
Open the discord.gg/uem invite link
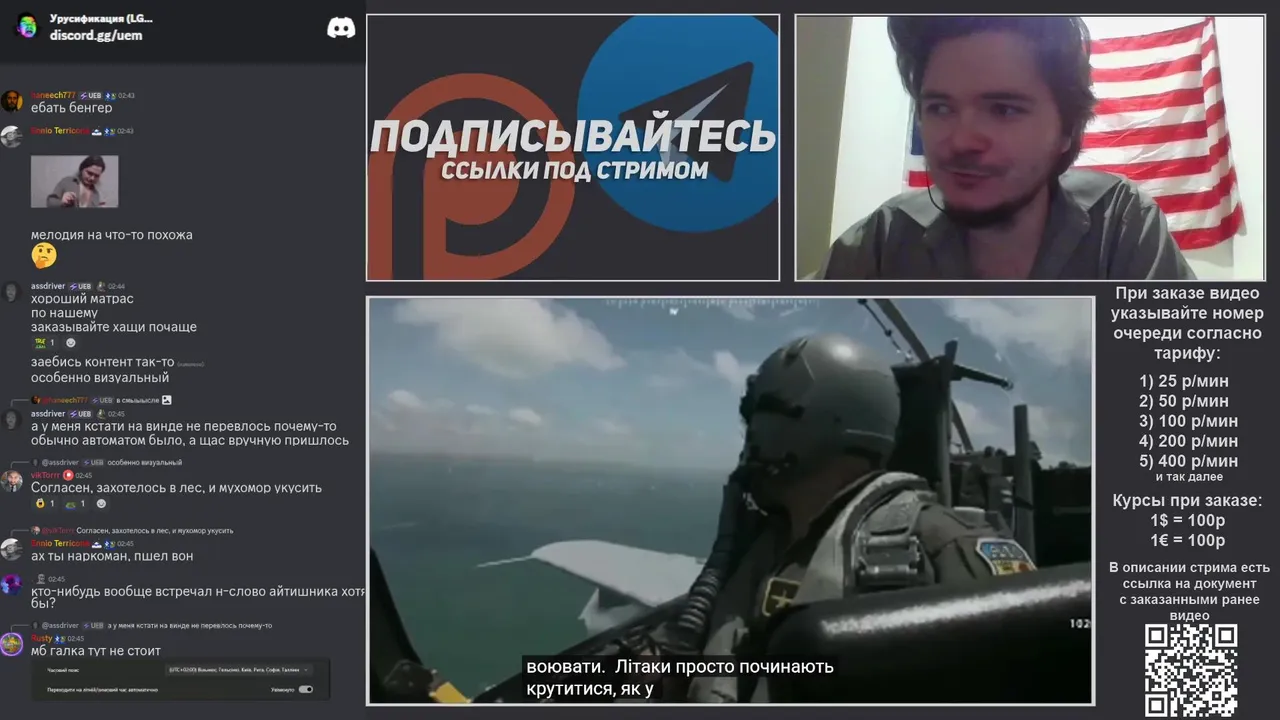pos(96,35)
